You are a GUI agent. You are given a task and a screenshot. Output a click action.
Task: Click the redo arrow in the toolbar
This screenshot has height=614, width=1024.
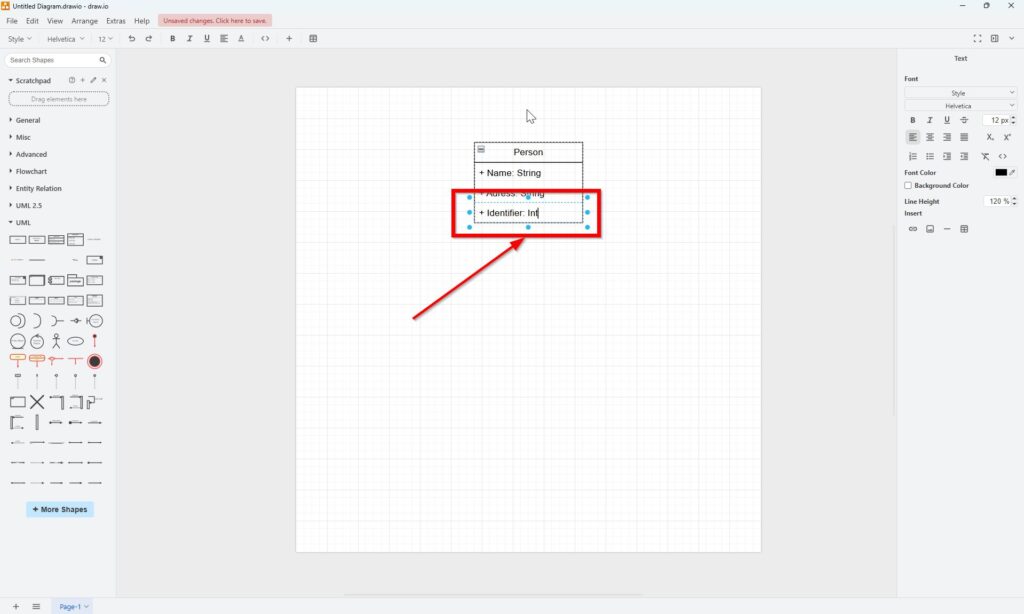149,39
